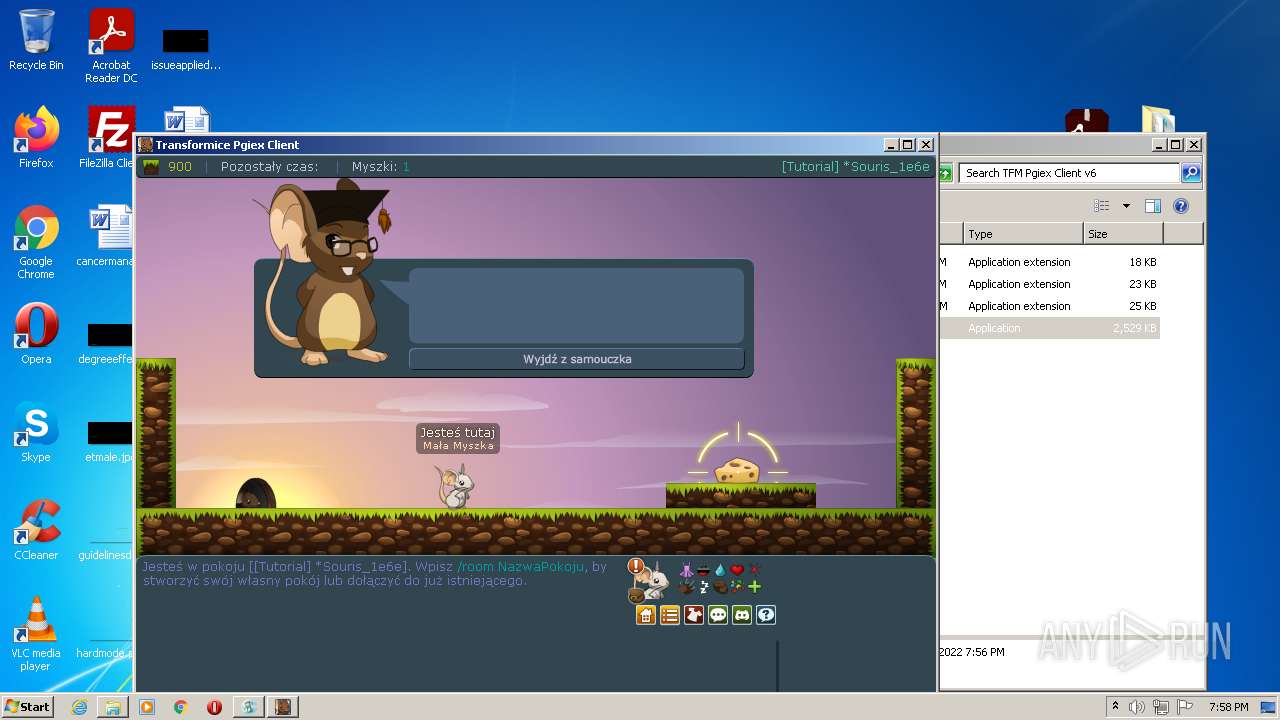The image size is (1280, 720).
Task: Open Opera from the taskbar
Action: 214,707
